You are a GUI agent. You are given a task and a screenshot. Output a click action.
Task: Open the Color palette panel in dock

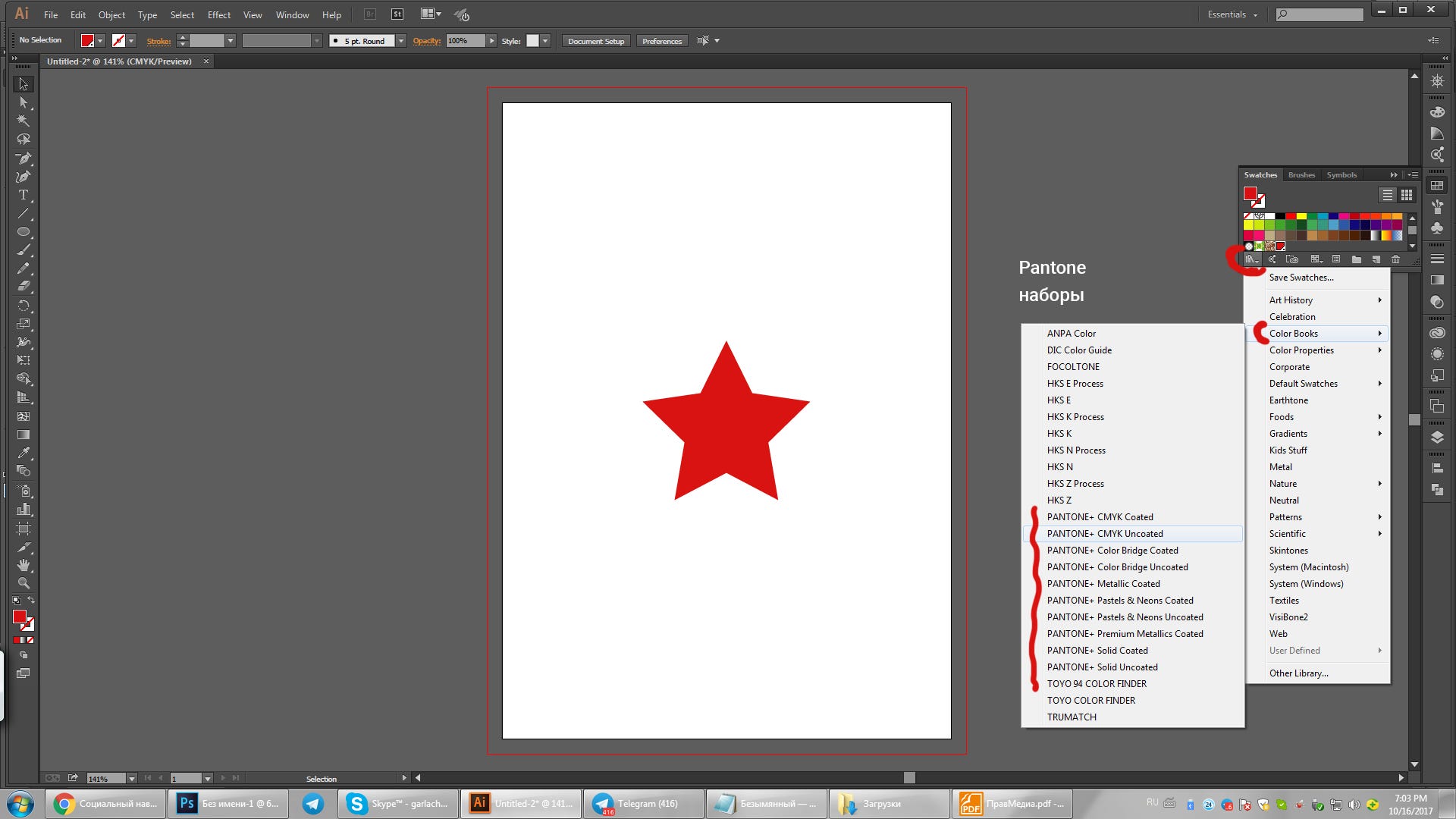pos(1437,112)
